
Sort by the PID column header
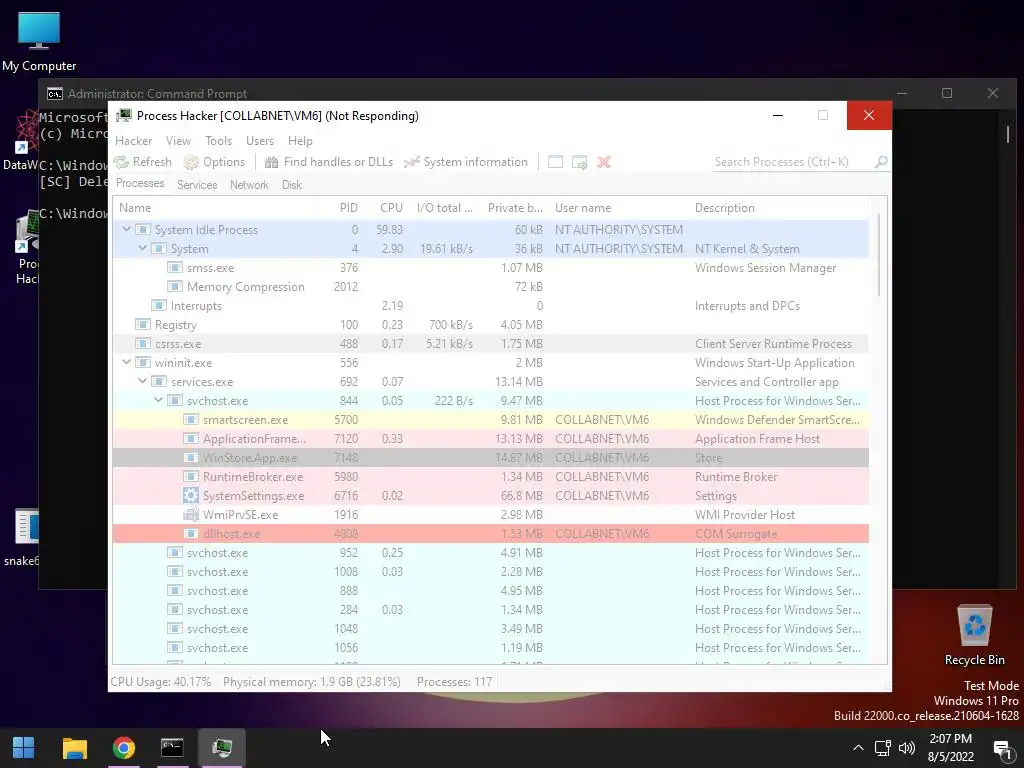click(338, 208)
